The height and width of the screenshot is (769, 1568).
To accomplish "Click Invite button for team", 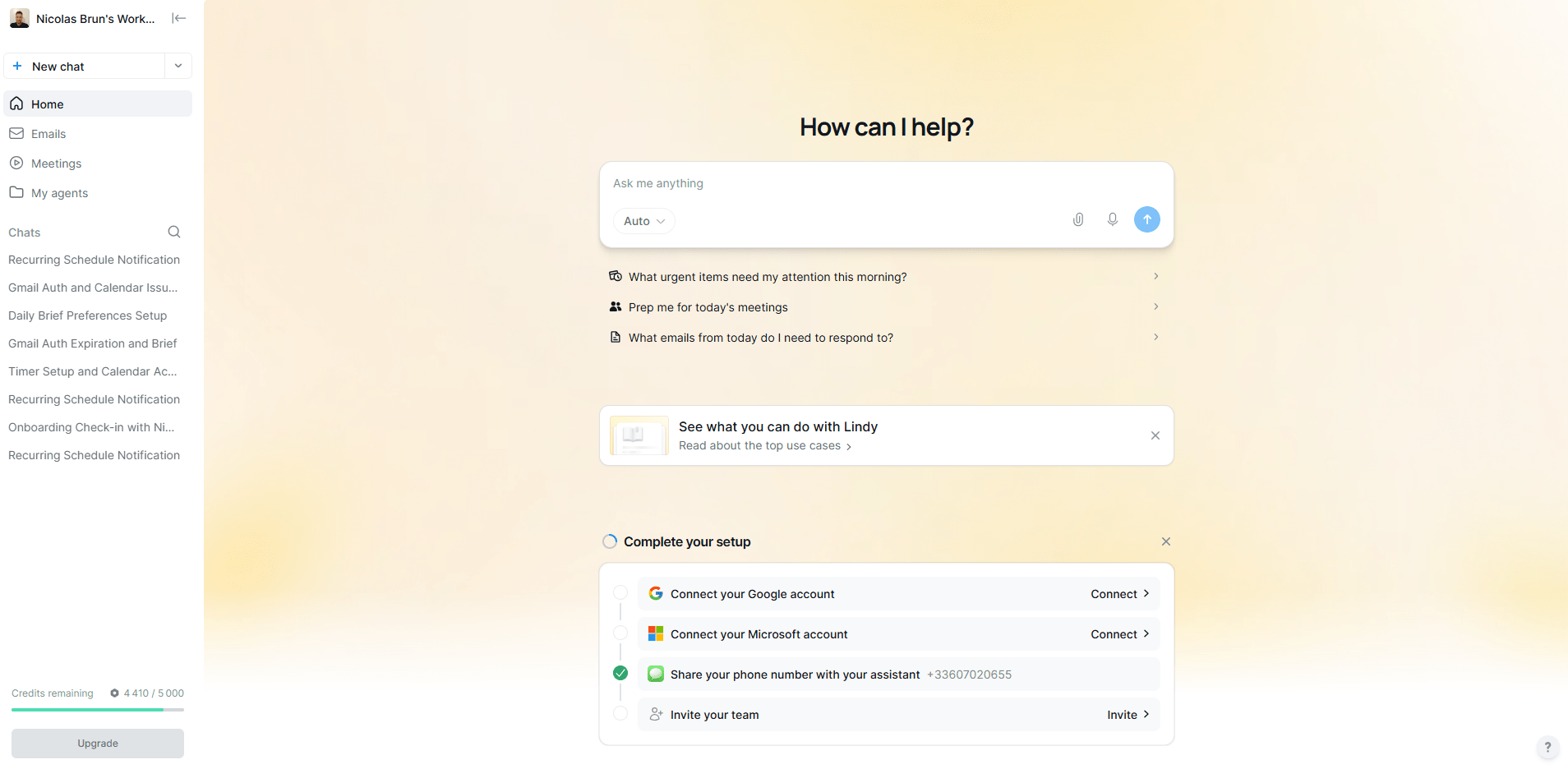I will 1128,715.
